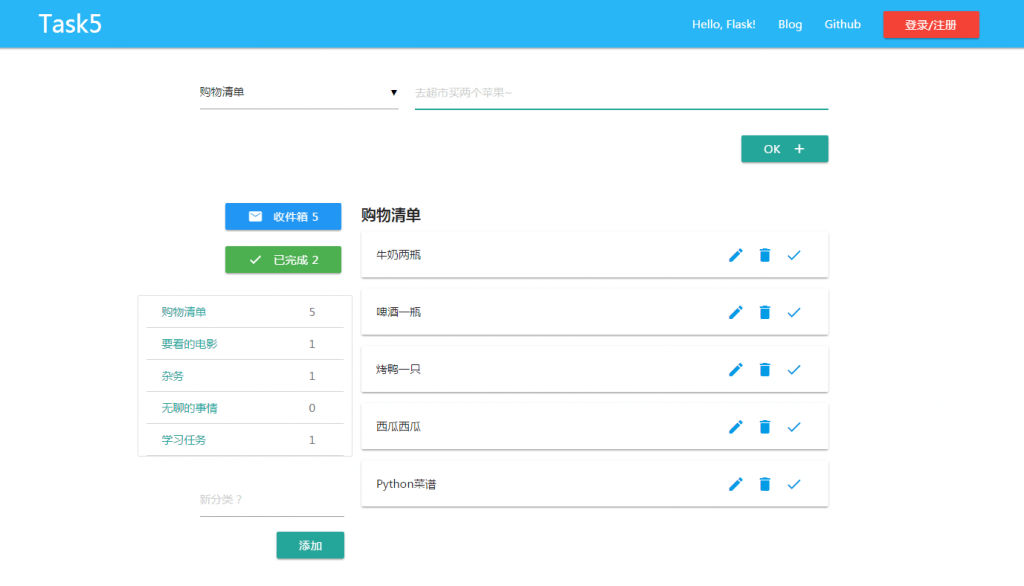Open the Blog page
This screenshot has width=1024, height=586.
click(790, 24)
